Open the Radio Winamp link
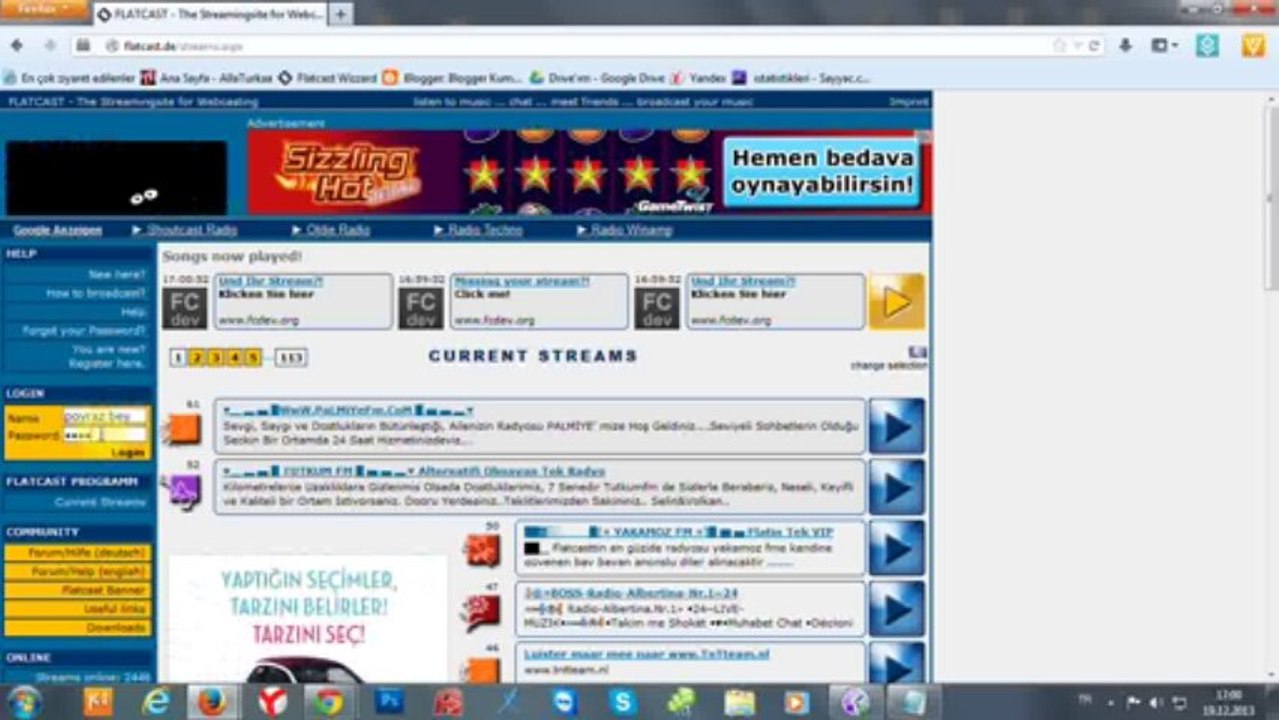The width and height of the screenshot is (1279, 720). point(630,230)
